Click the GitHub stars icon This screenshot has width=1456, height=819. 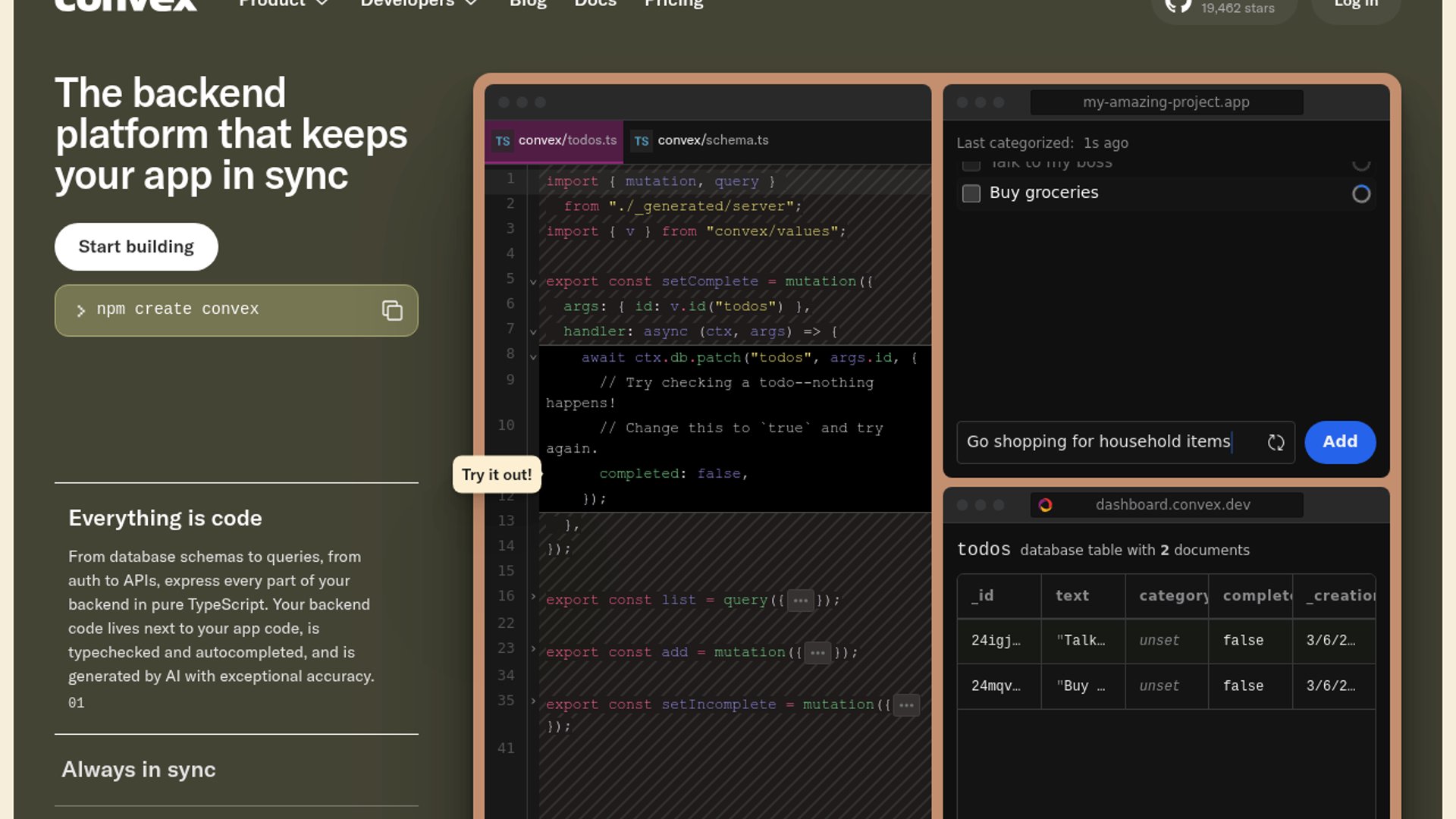(x=1178, y=6)
